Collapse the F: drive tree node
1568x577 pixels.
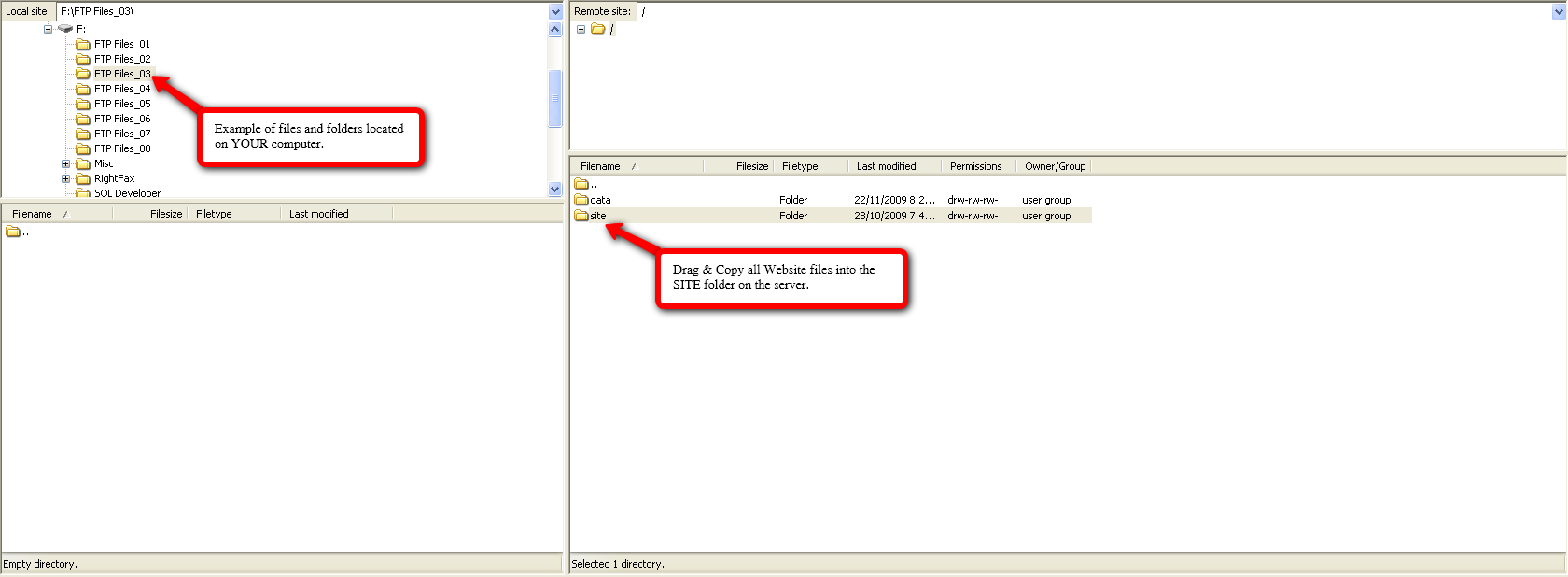[48, 29]
